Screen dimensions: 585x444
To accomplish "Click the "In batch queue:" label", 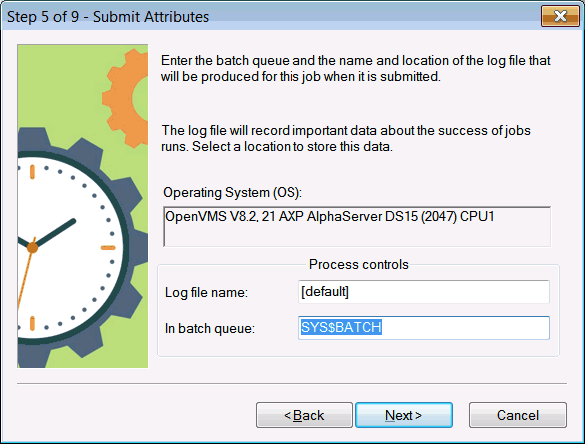I will click(210, 328).
